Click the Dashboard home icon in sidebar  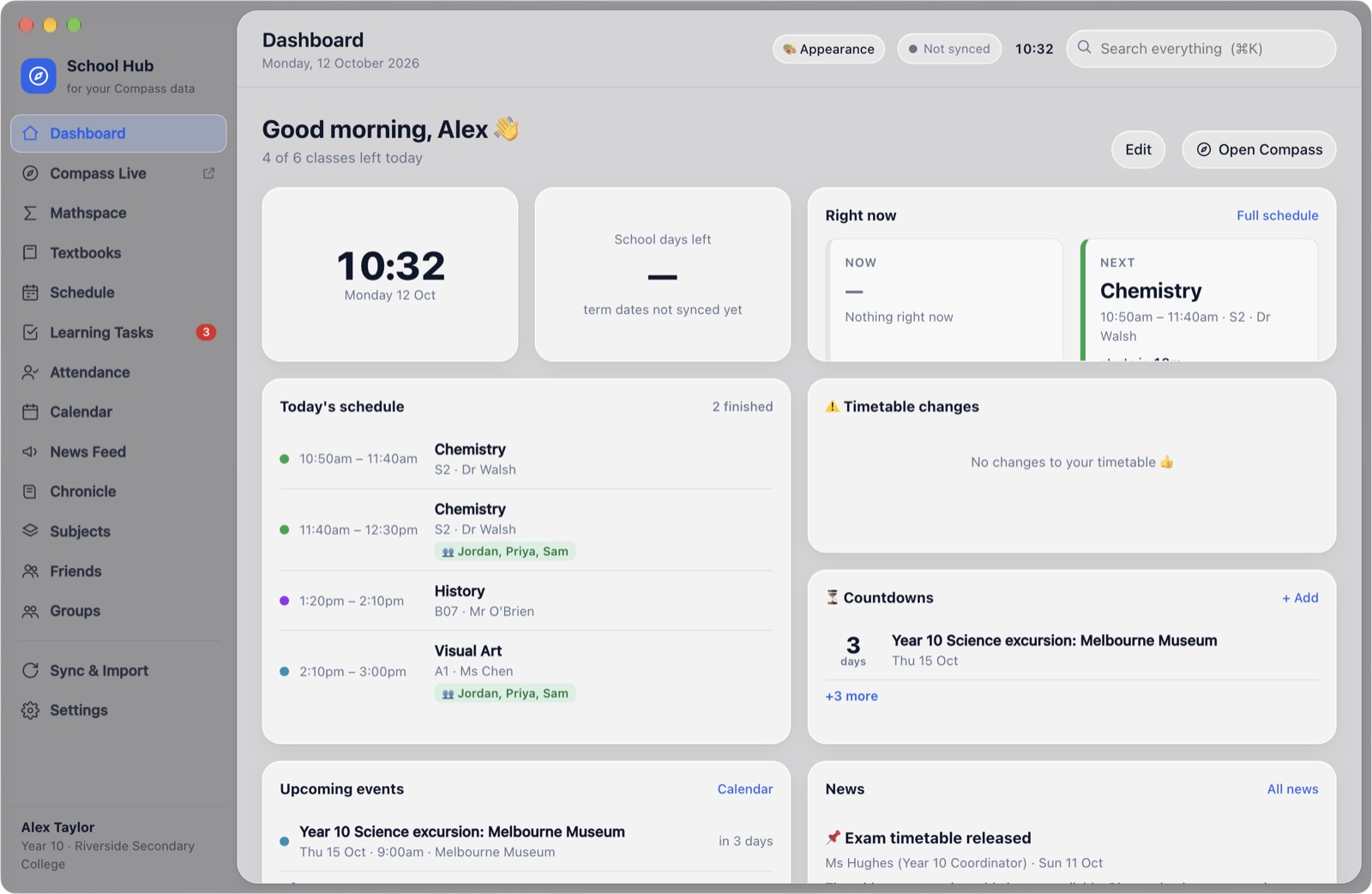point(31,133)
